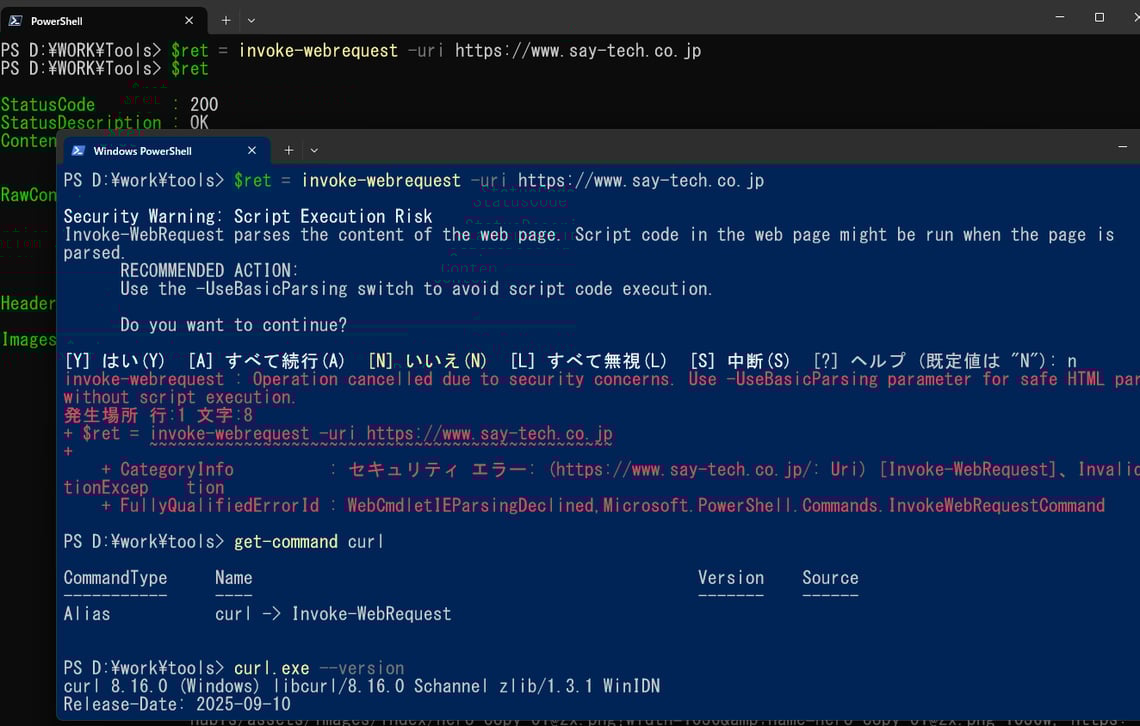Open the underlined say-tech.co.jp link in the error output
Screen dimensions: 1140x726
coord(390,433)
